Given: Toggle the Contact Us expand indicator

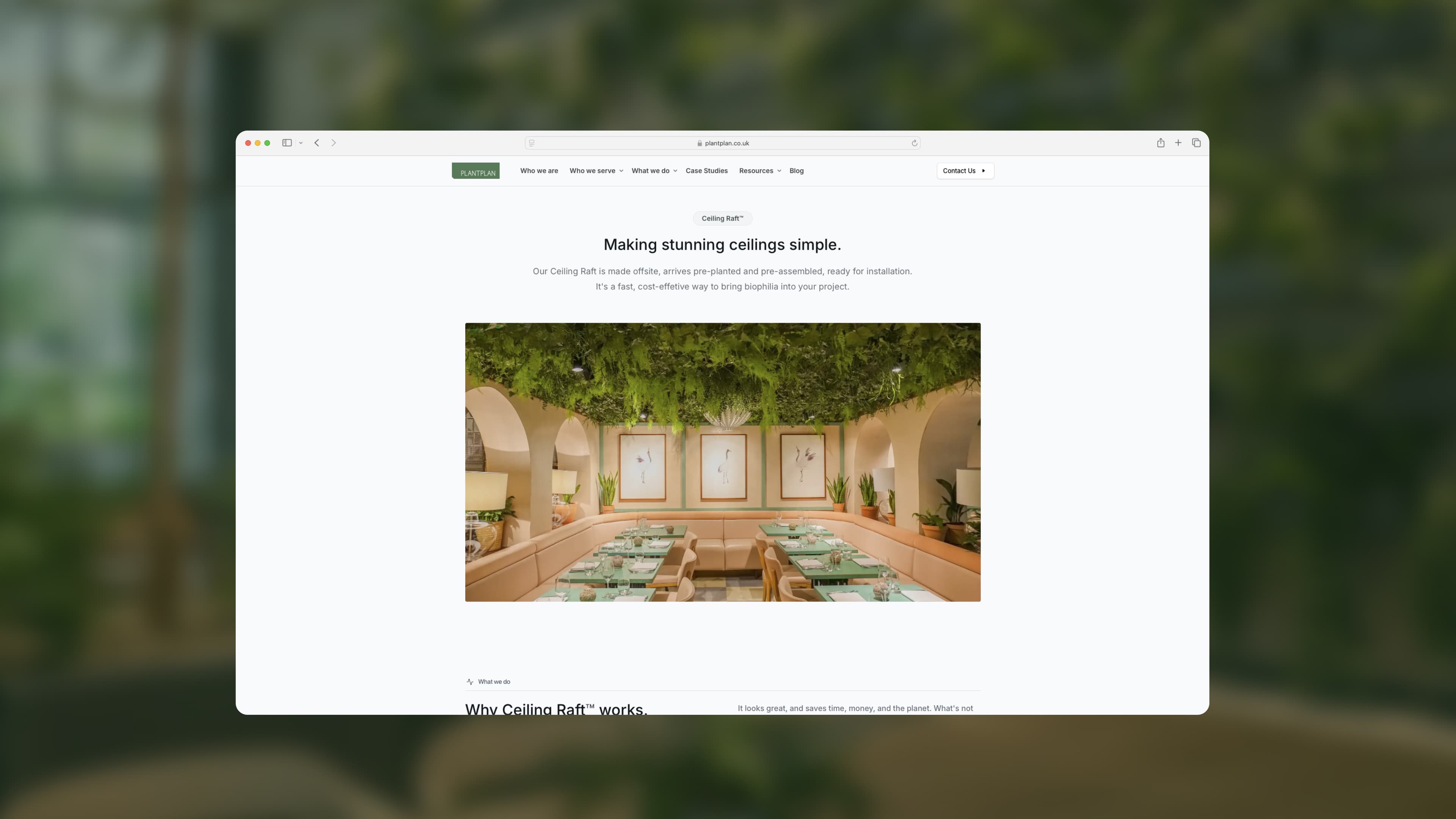Looking at the screenshot, I should 984,171.
